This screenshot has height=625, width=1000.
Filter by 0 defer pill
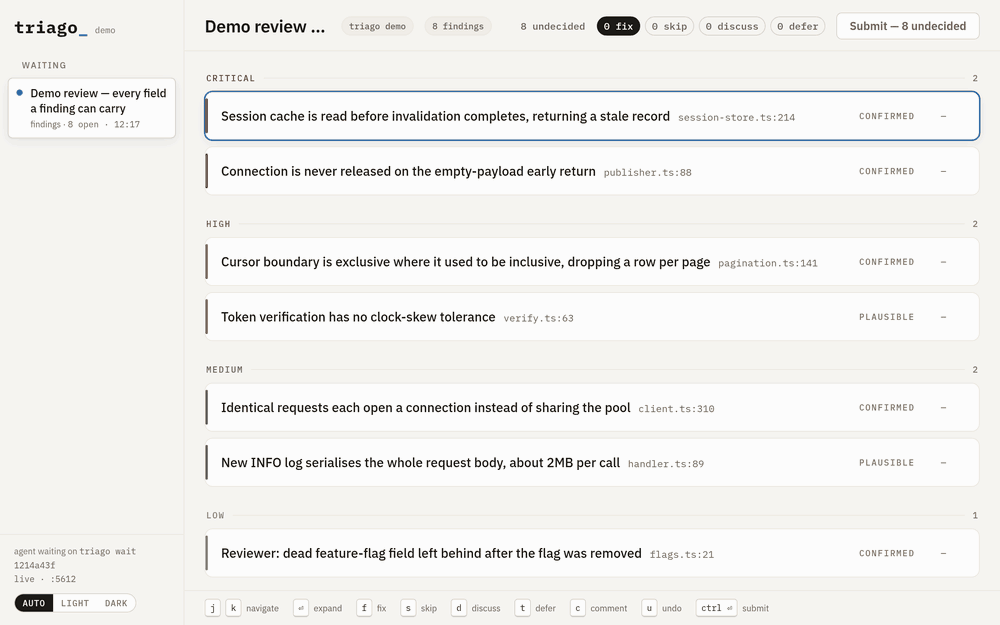point(798,26)
